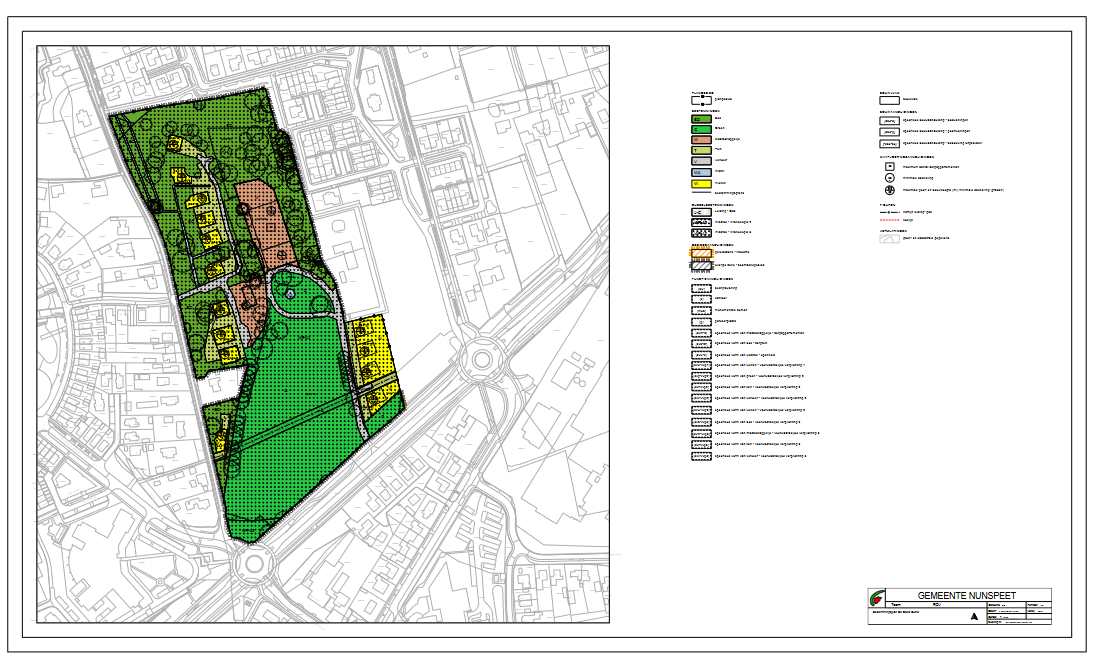Click the bright green 'G' legend swatch
1093x666 pixels.
coord(700,129)
